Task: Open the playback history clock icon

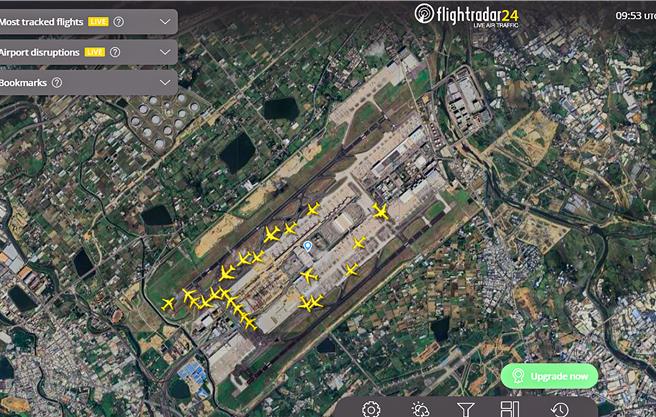Action: pyautogui.click(x=560, y=410)
